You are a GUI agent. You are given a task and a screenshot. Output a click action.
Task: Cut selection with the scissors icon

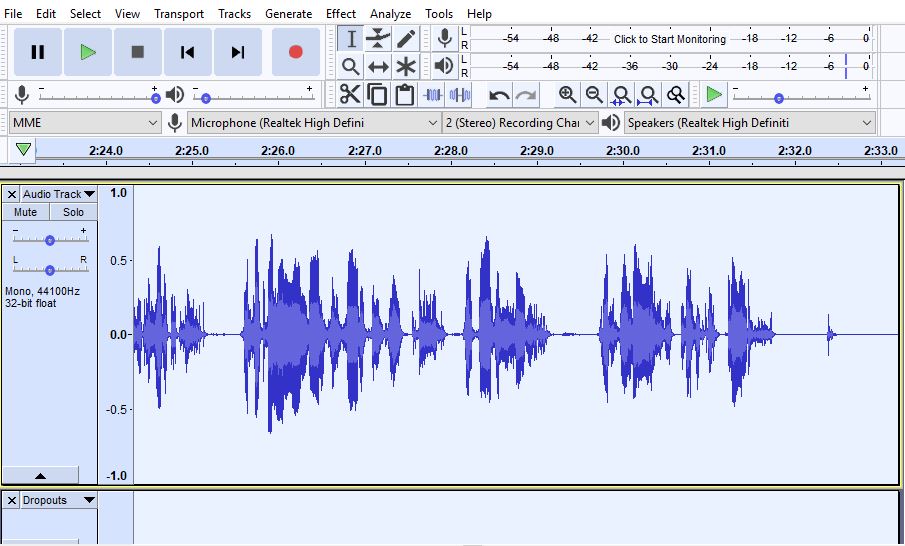pos(350,95)
